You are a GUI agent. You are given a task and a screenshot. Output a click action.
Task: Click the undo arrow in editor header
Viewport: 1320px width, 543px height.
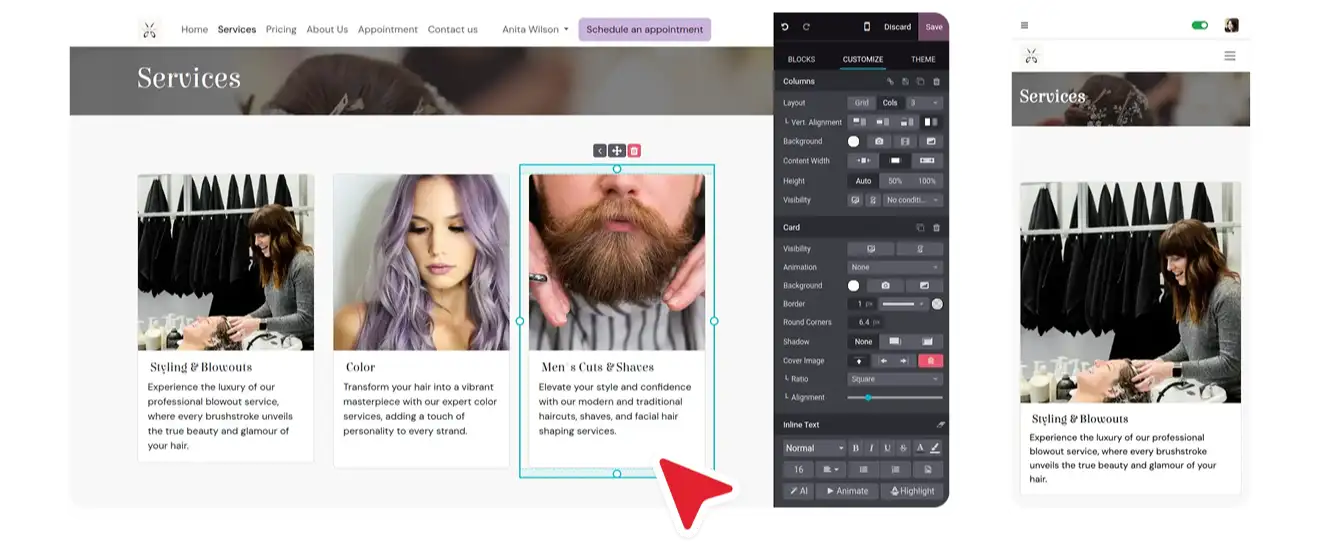click(785, 27)
